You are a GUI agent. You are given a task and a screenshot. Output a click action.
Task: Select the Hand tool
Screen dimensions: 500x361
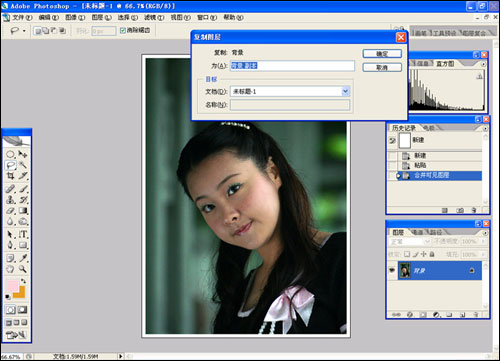pos(10,269)
